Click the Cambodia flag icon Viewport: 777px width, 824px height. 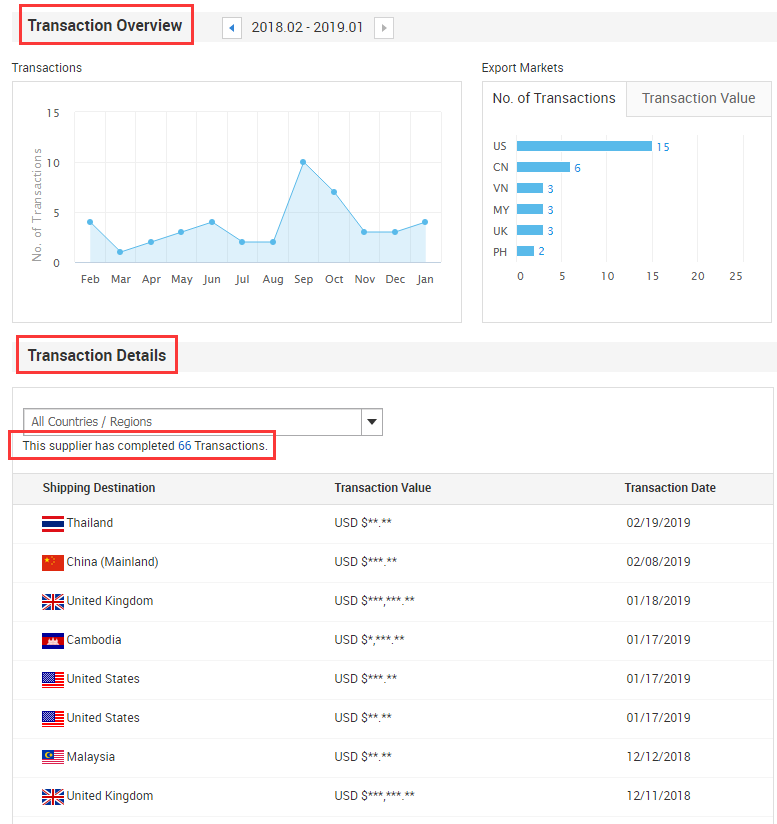tap(53, 640)
